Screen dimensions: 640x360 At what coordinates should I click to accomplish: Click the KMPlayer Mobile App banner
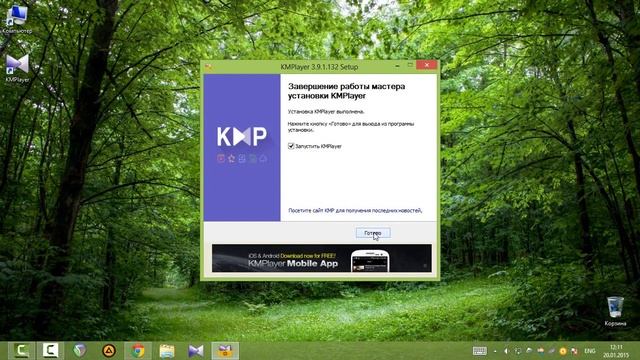click(x=322, y=258)
